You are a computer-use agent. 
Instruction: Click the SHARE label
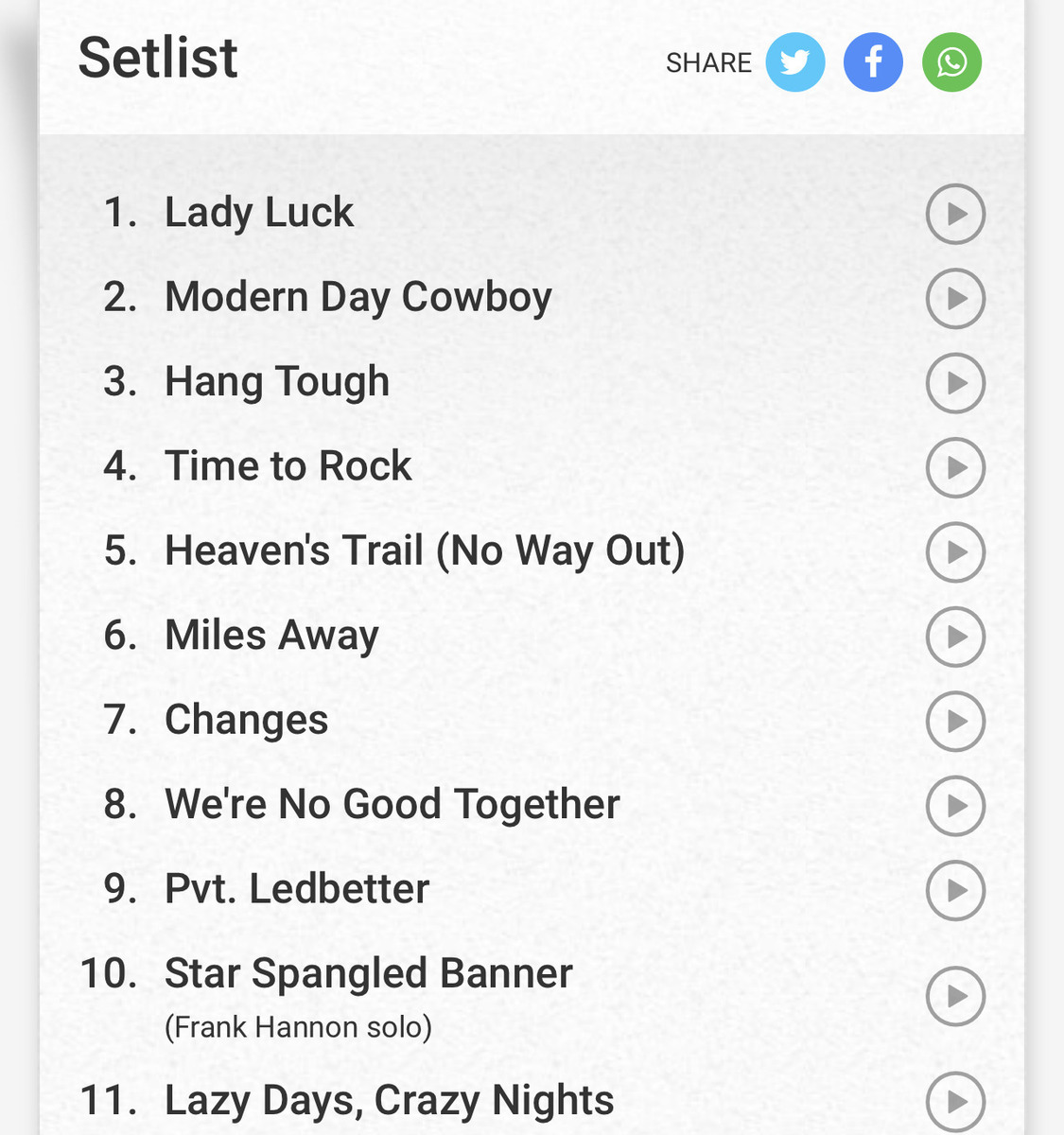[x=708, y=63]
